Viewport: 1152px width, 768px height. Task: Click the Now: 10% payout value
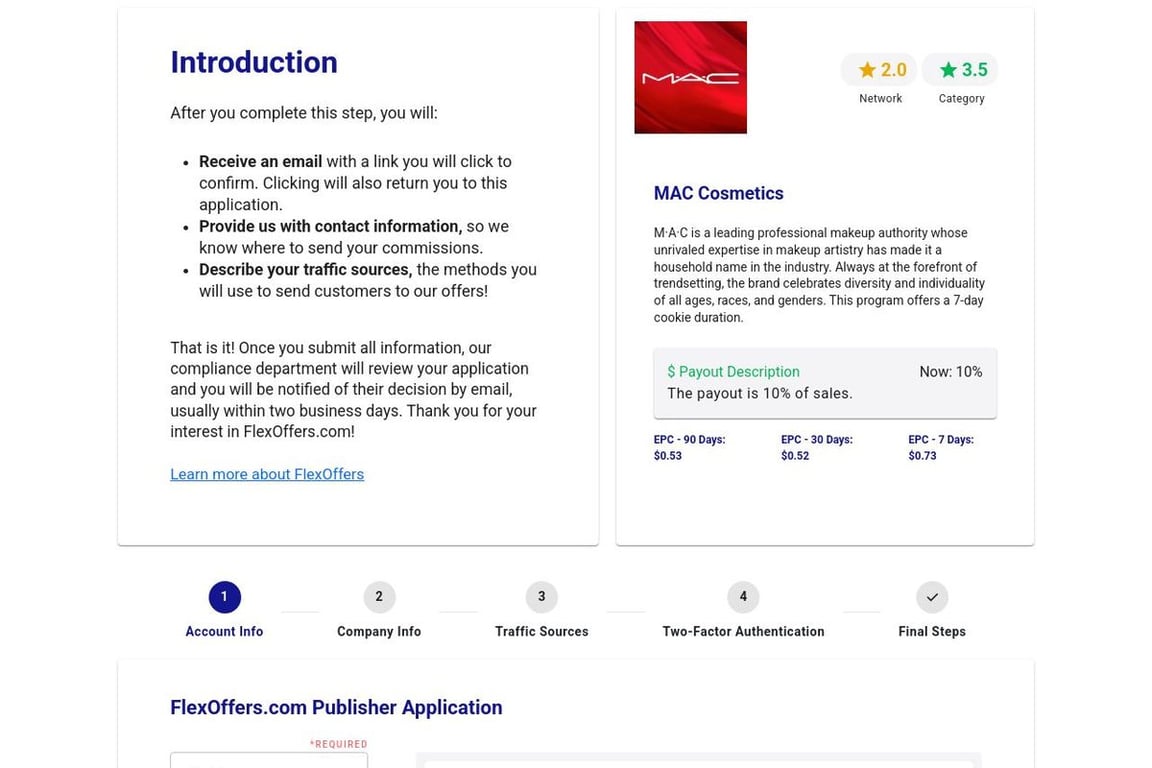951,372
